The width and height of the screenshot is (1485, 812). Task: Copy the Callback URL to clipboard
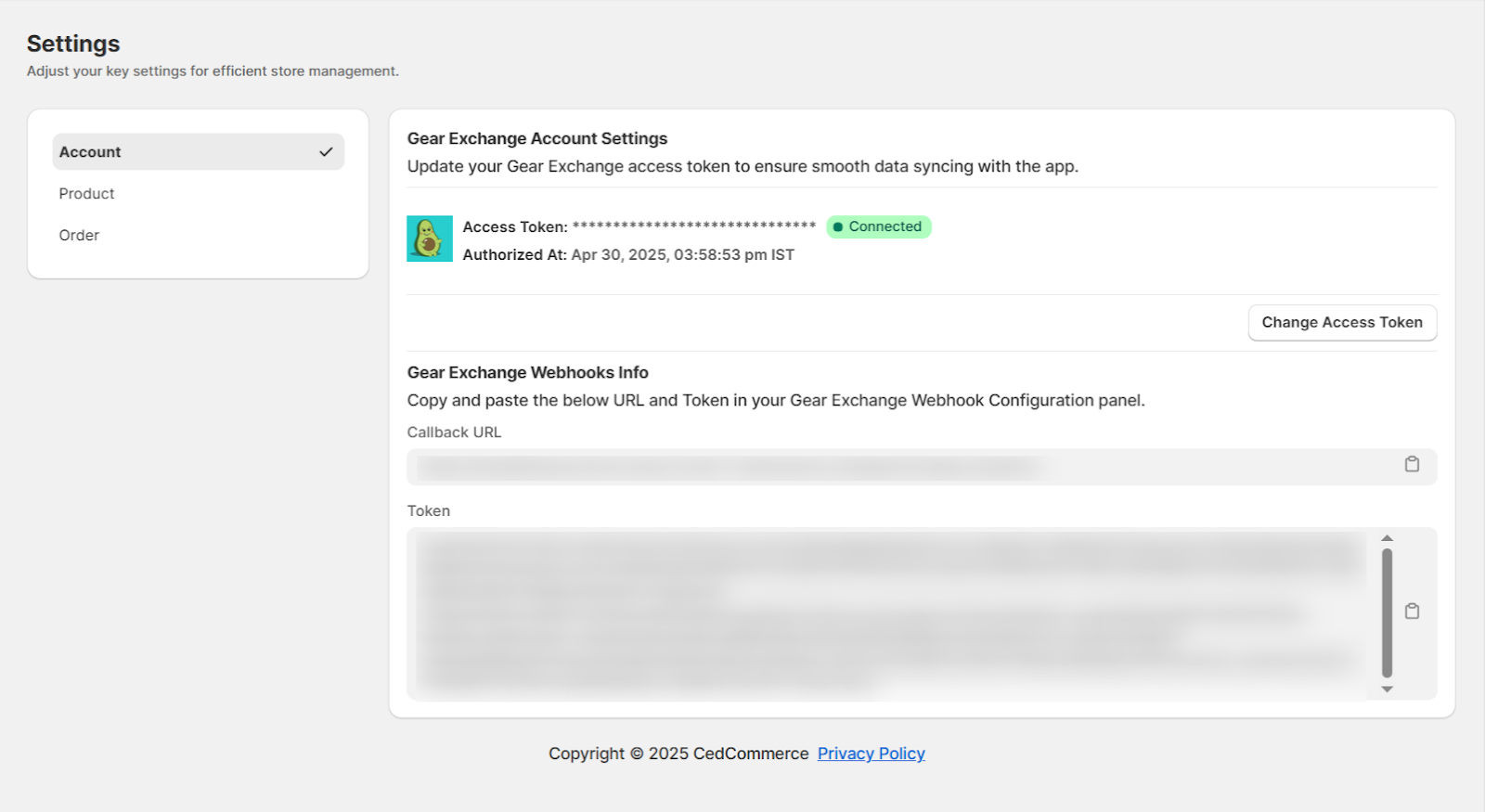pyautogui.click(x=1412, y=464)
